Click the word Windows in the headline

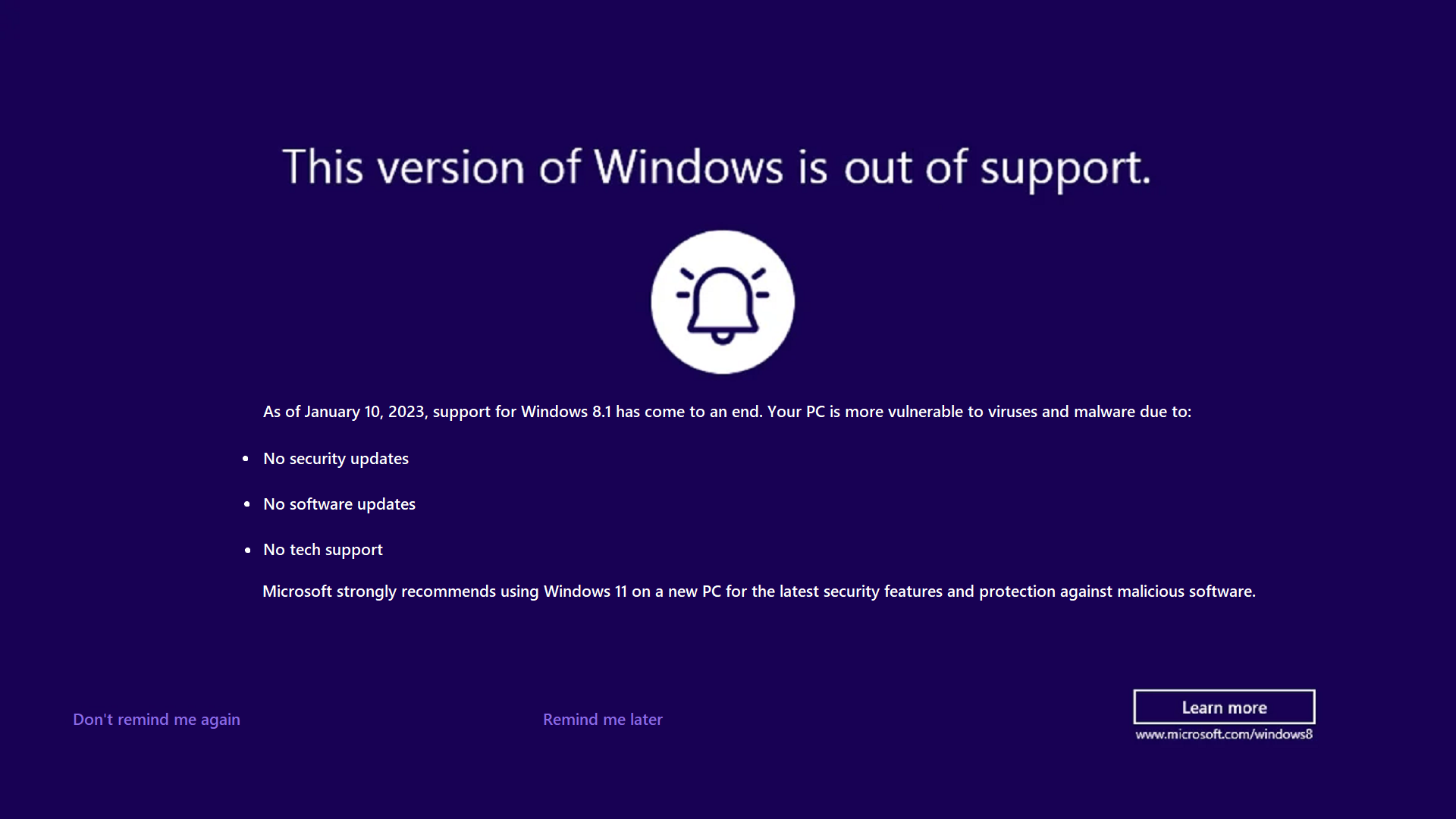tap(689, 166)
